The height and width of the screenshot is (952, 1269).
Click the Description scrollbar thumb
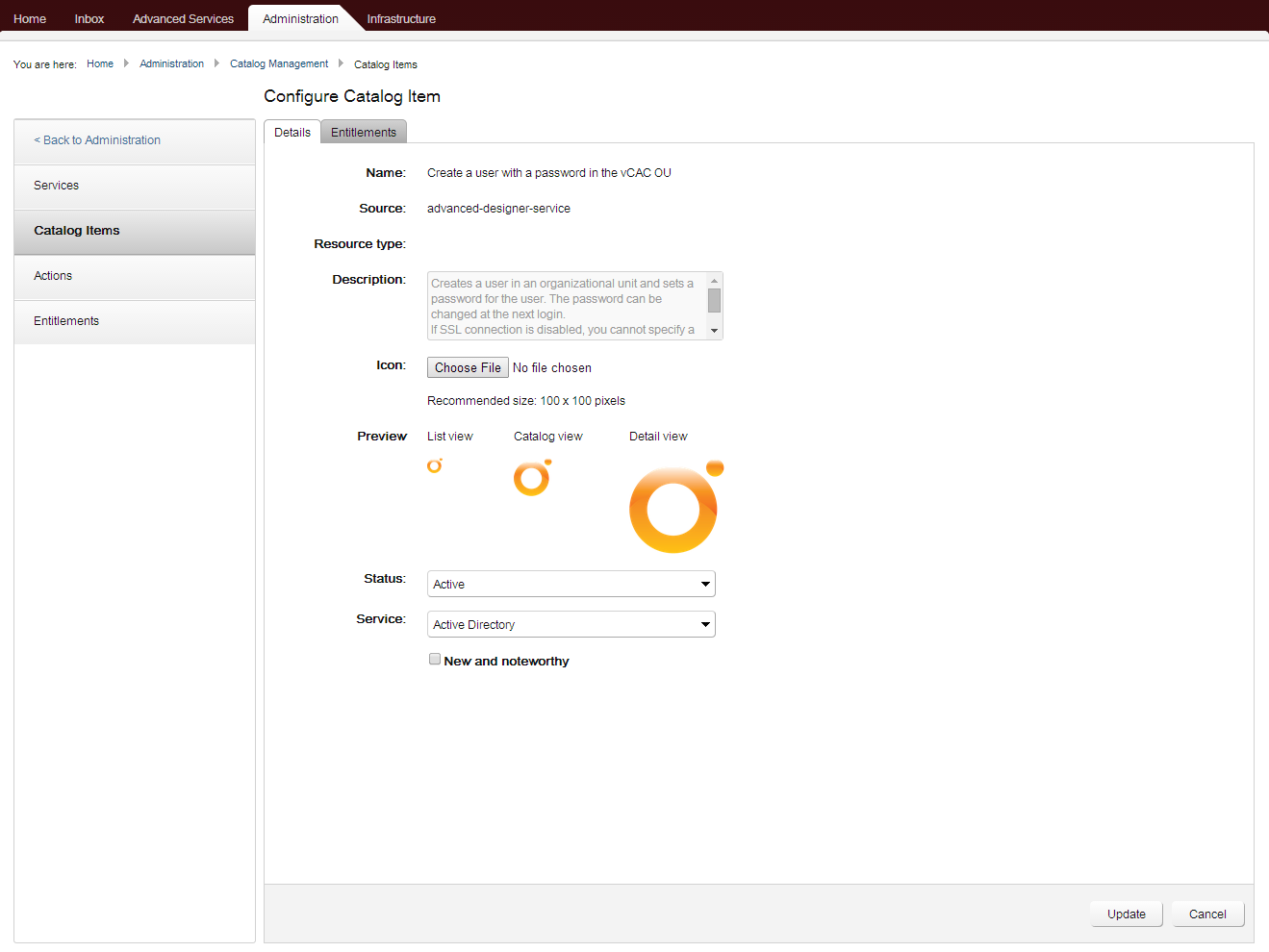click(x=714, y=300)
